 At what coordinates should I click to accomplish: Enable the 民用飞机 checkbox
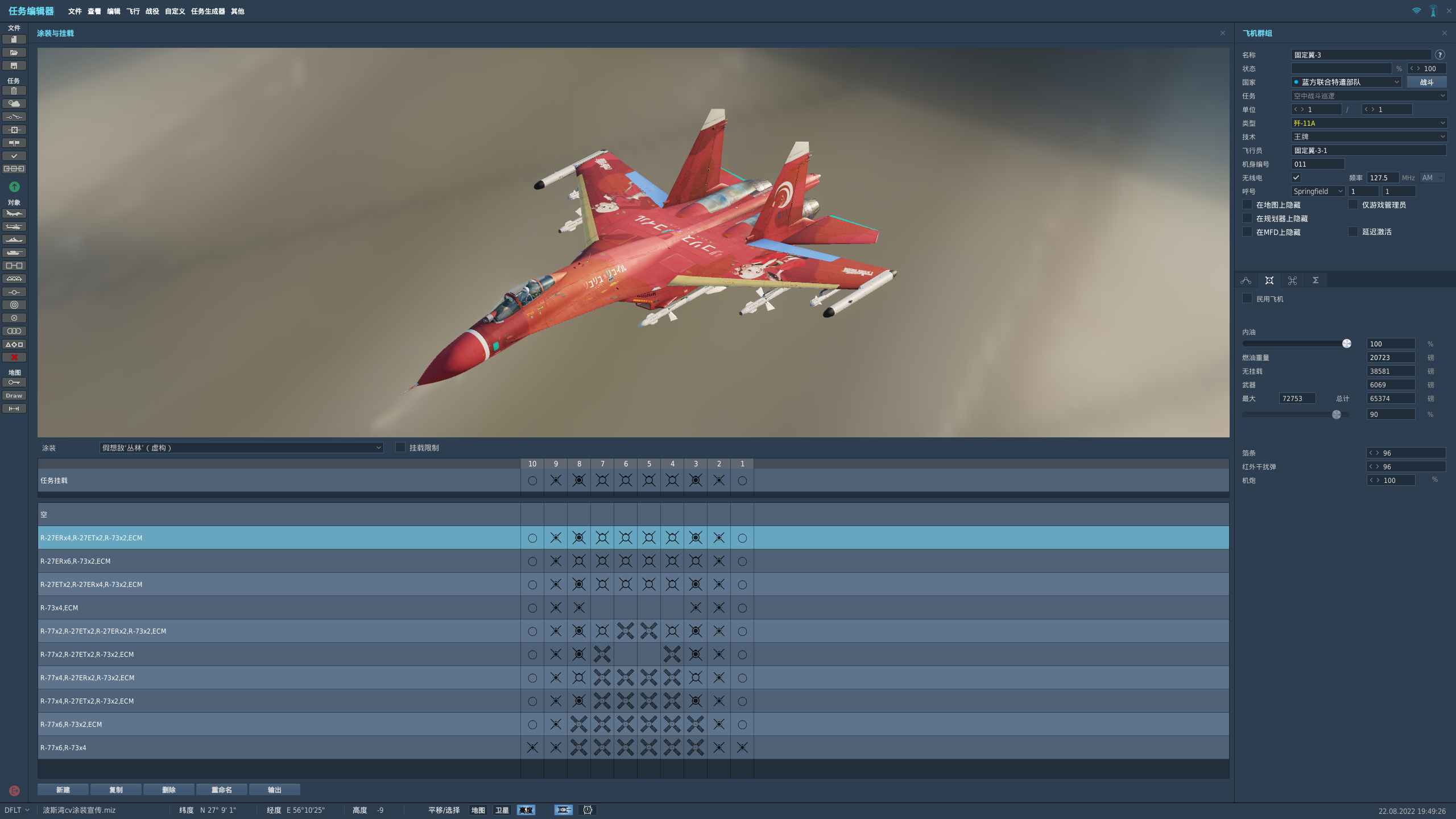[x=1247, y=299]
